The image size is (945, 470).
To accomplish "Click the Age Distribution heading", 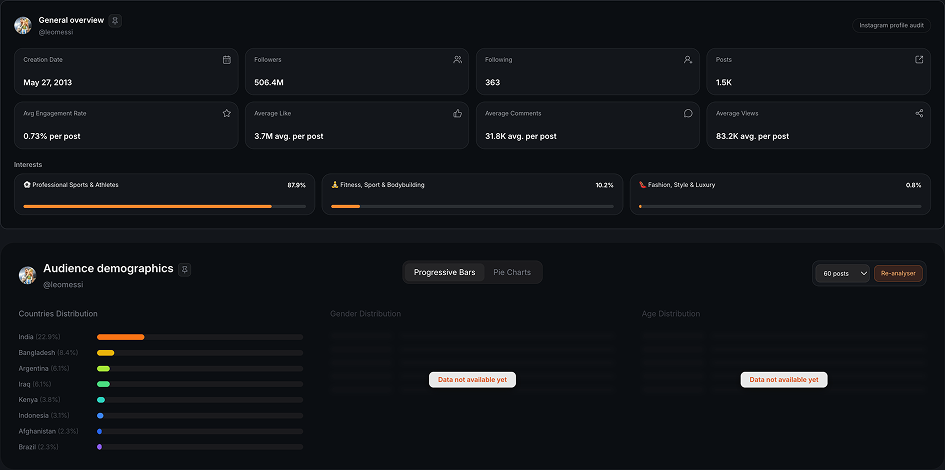I will click(671, 314).
